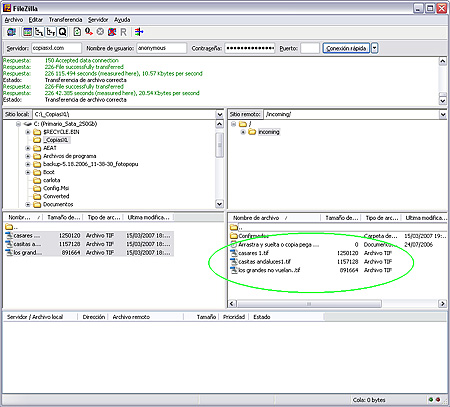Screen dimensions: 450x407
Task: Expand the backup-5.18.2006 folder node
Action: pyautogui.click(x=28, y=164)
